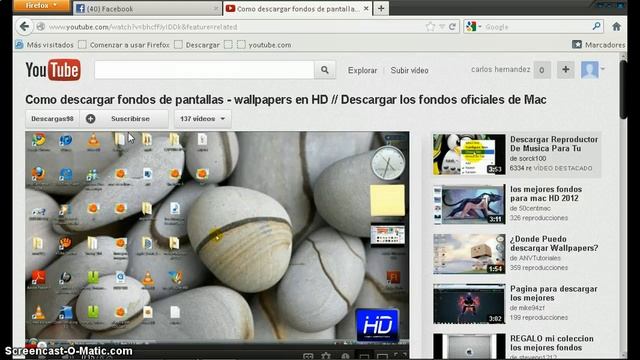640x360 pixels.
Task: Open a new tab with plus button
Action: (381, 8)
